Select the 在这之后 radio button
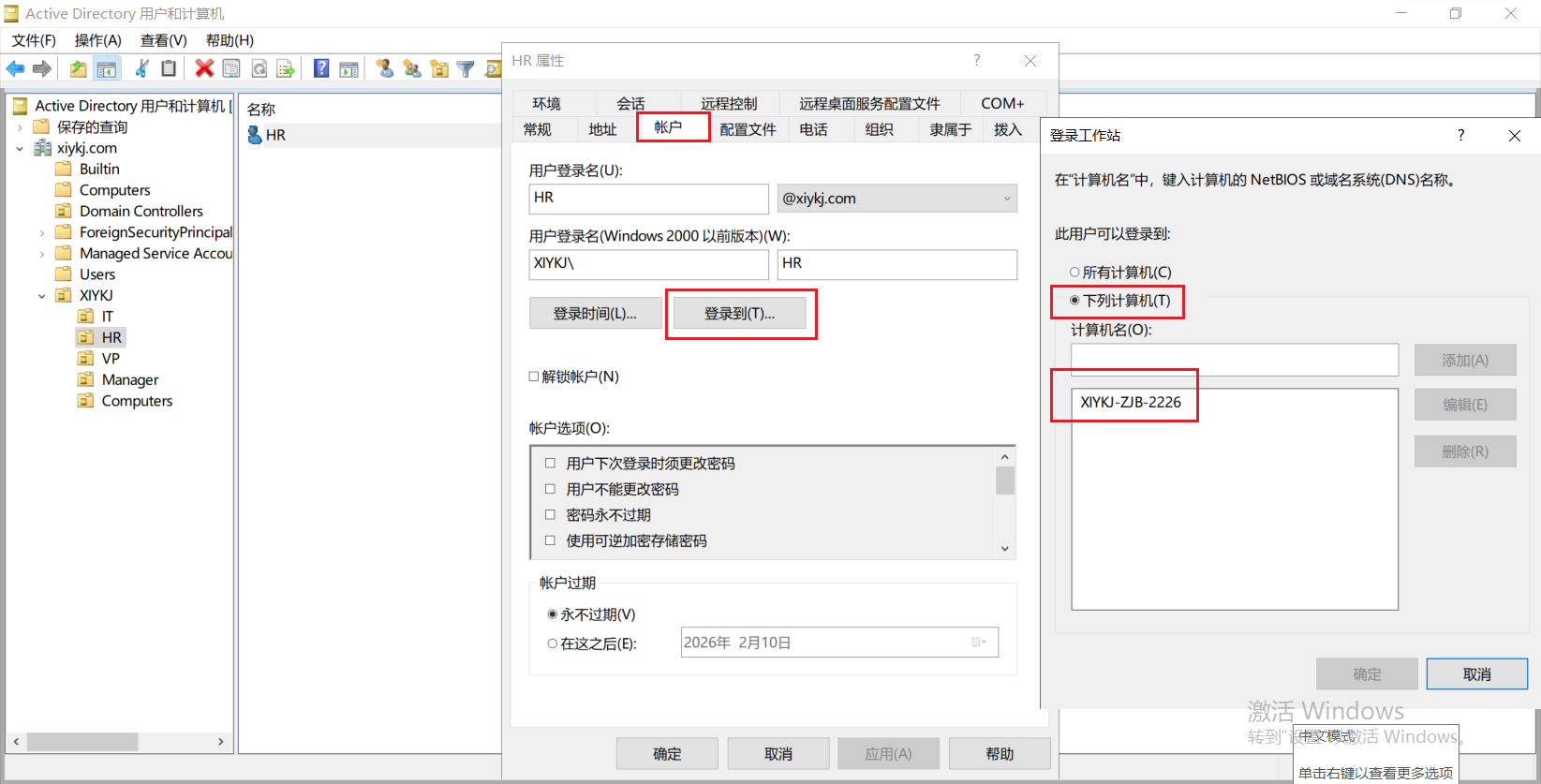This screenshot has width=1541, height=784. coord(553,643)
